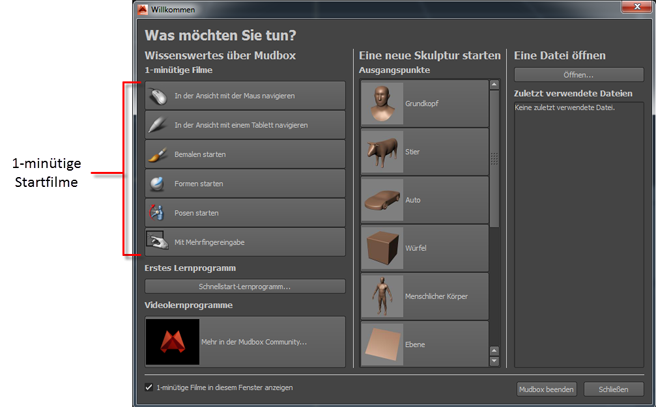Close the Willkommen window with the X
This screenshot has width=656, height=407.
637,6
